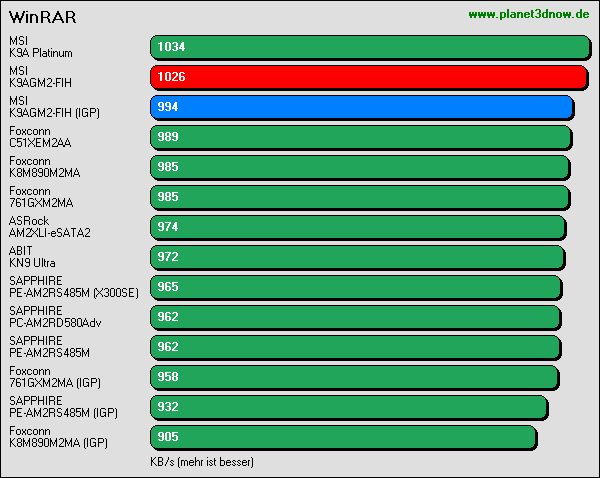Image resolution: width=600 pixels, height=478 pixels.
Task: Select the SAPPHIRE PC-AM2RD580Adv label
Action: 55,316
